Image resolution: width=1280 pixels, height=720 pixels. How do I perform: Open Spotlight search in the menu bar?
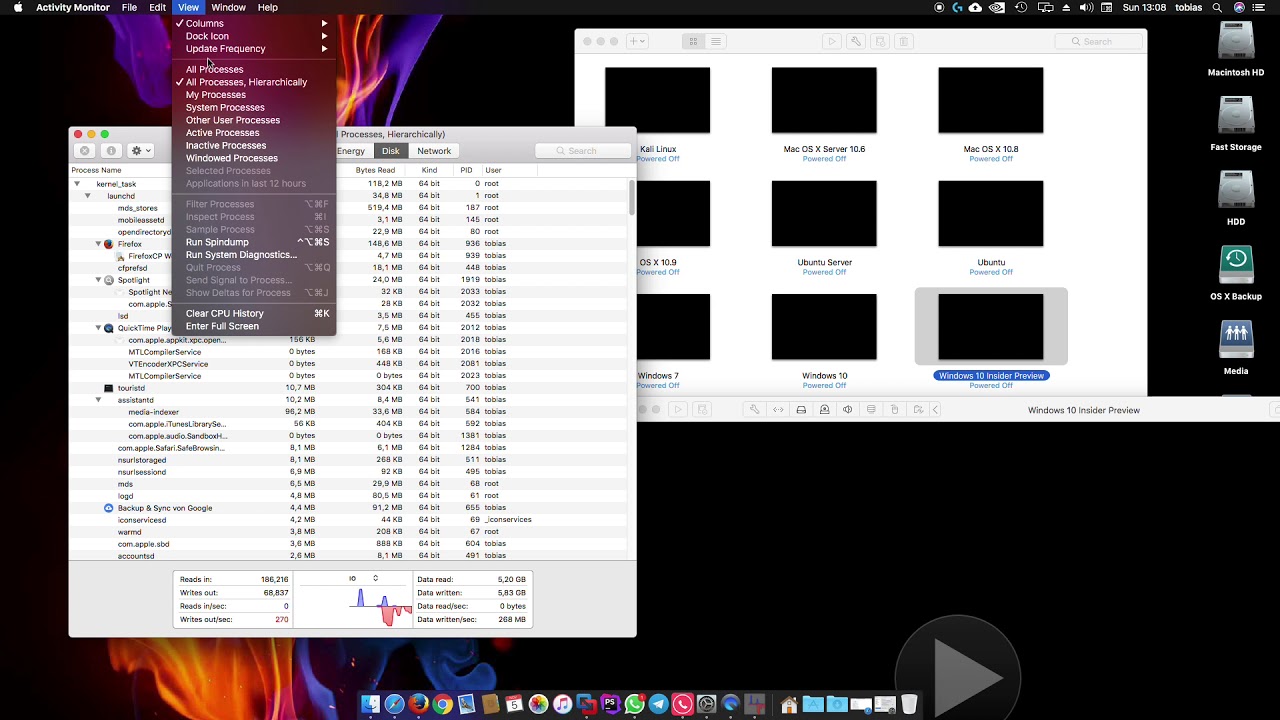[x=1217, y=7]
